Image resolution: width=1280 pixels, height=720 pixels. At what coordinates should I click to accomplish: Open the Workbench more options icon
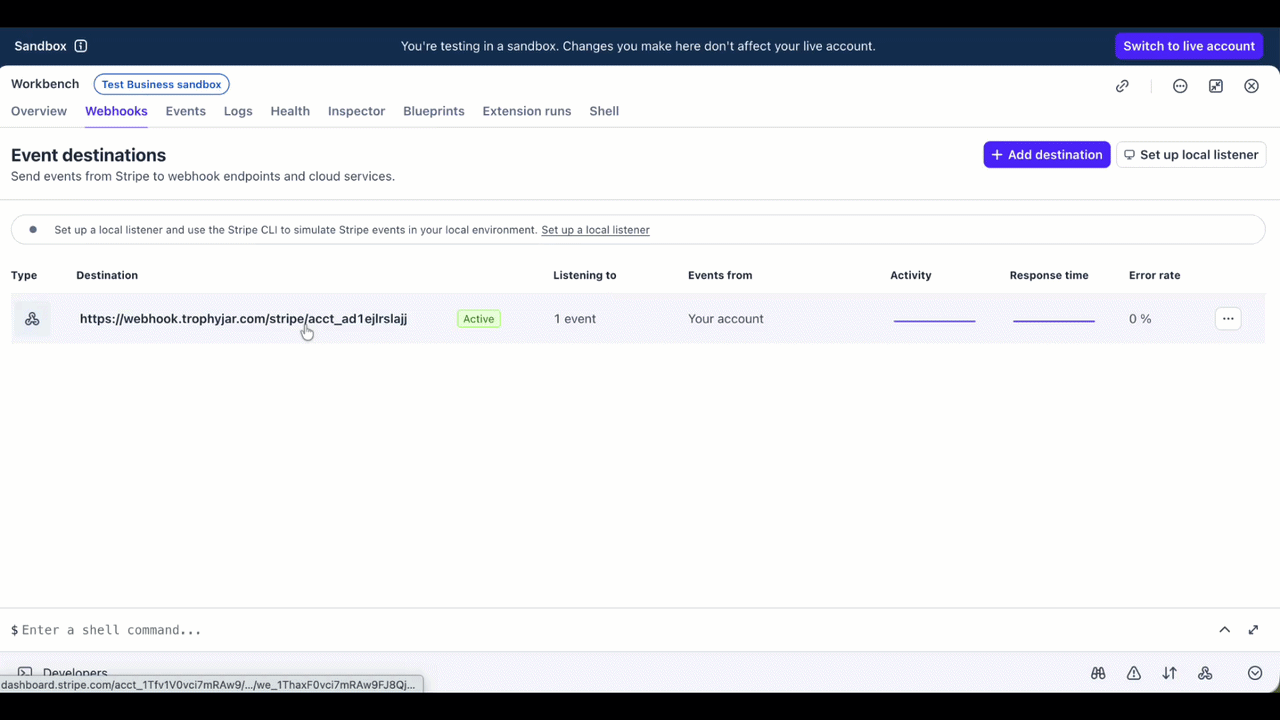tap(1180, 86)
